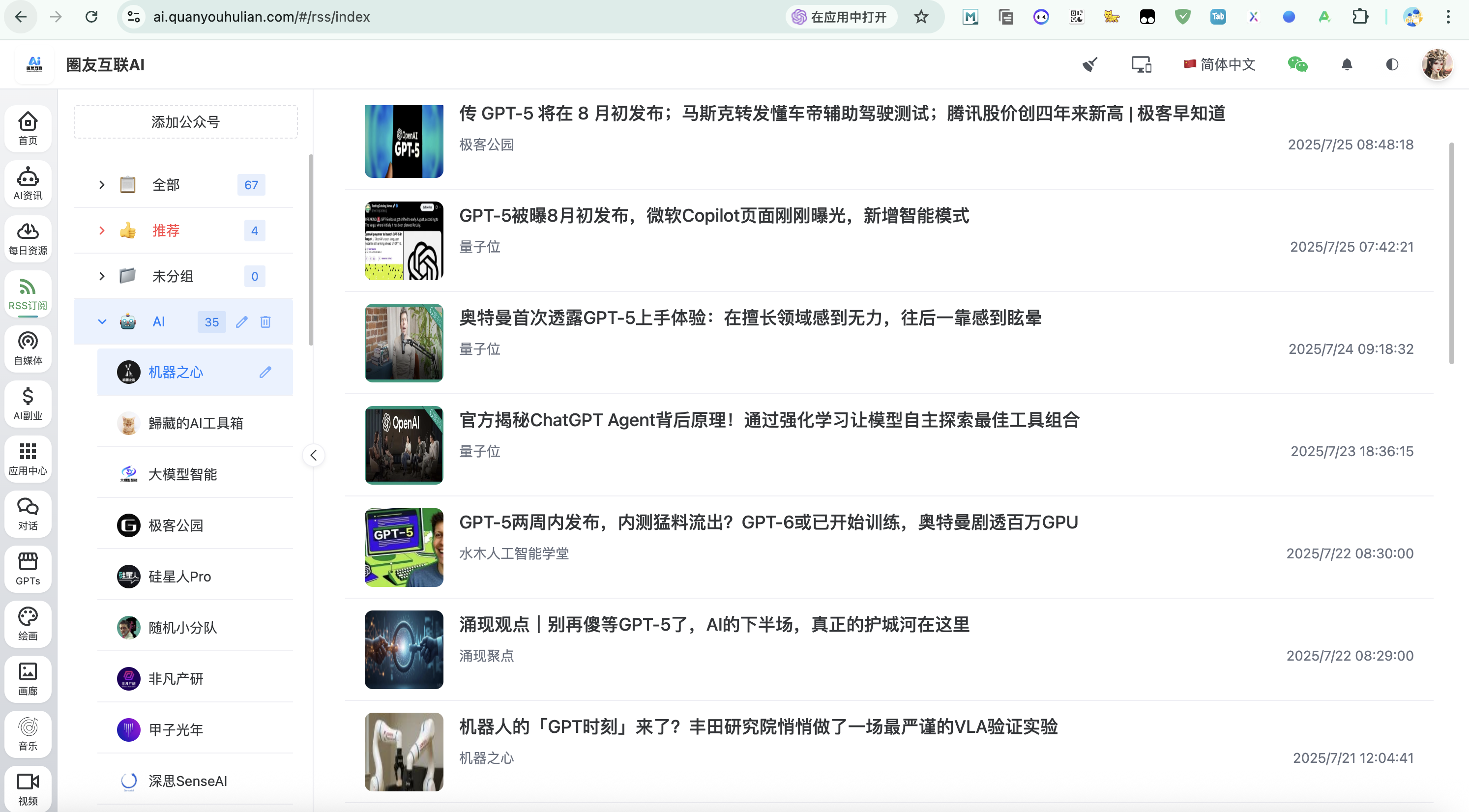Open article GPT-5被曝8月初发布 微软Copilot
The height and width of the screenshot is (812, 1469).
coord(714,216)
